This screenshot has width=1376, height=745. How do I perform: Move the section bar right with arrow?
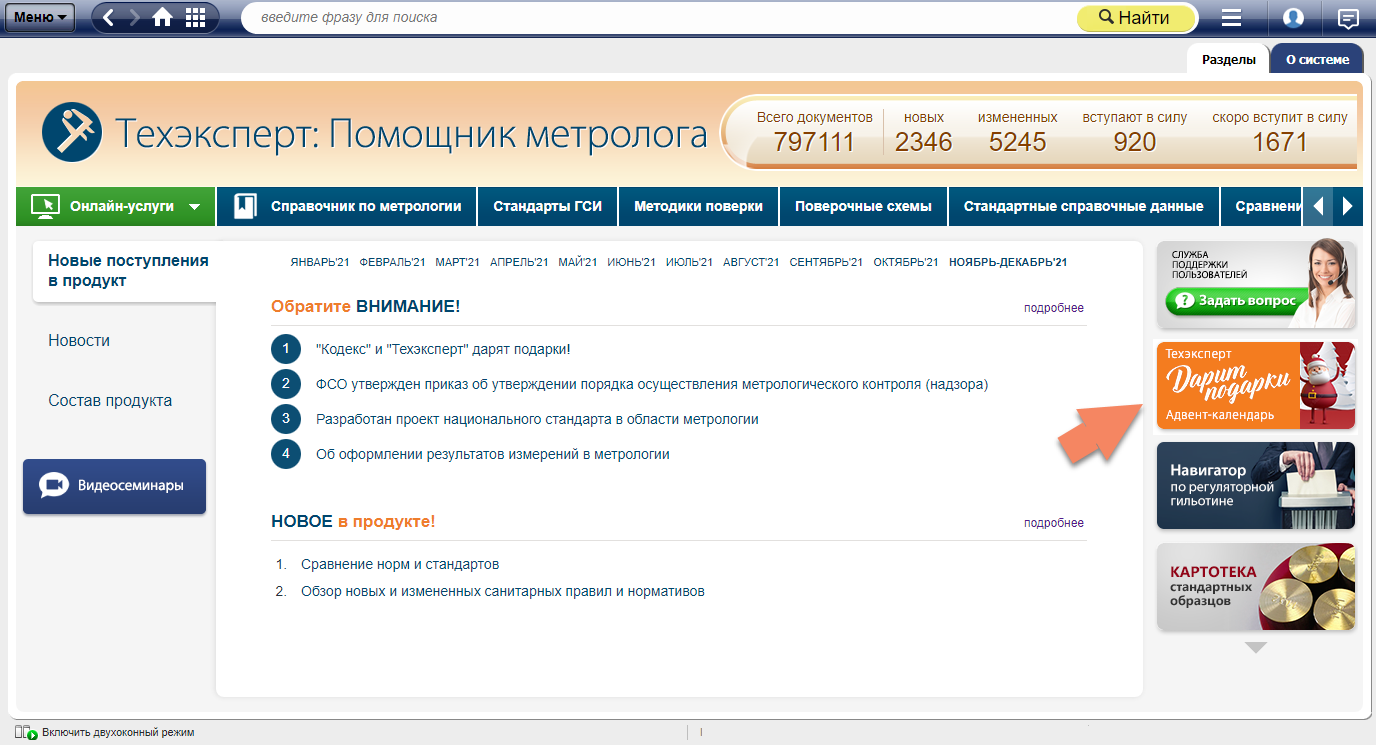1348,207
